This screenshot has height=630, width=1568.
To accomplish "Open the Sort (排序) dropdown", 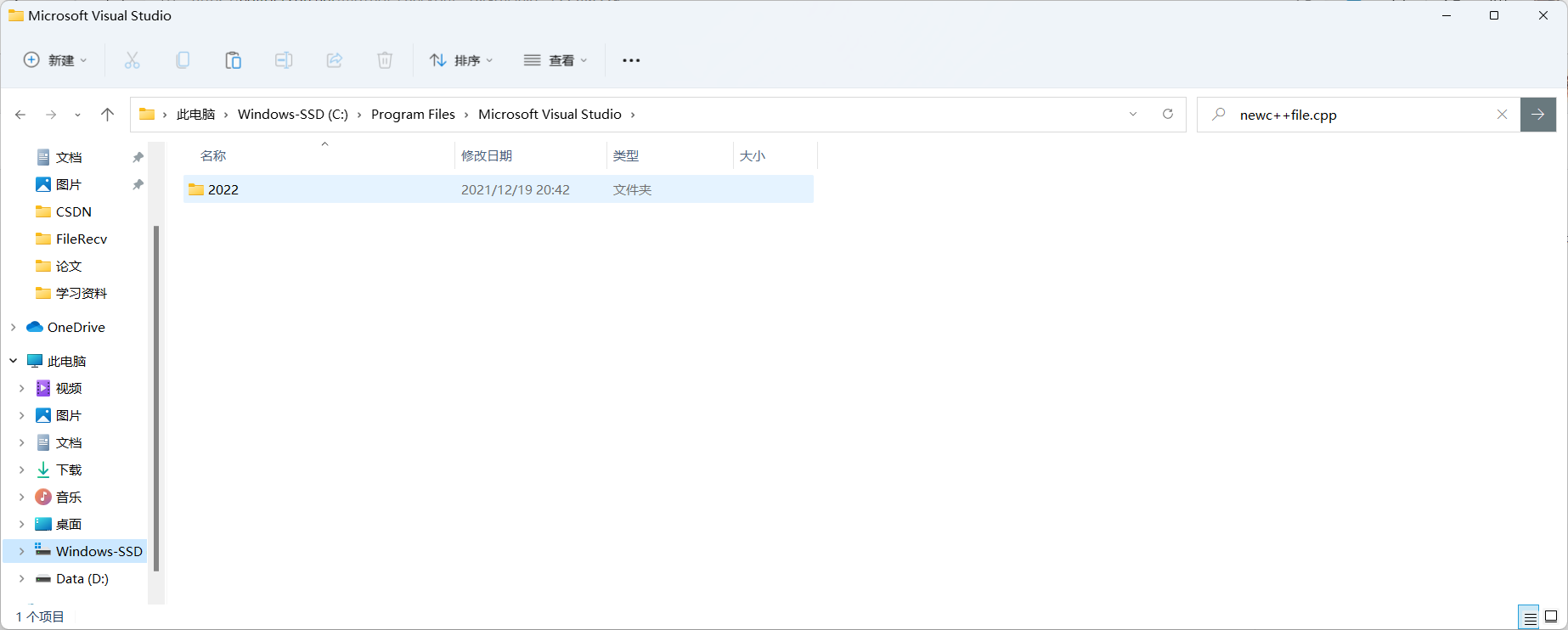I will 461,60.
